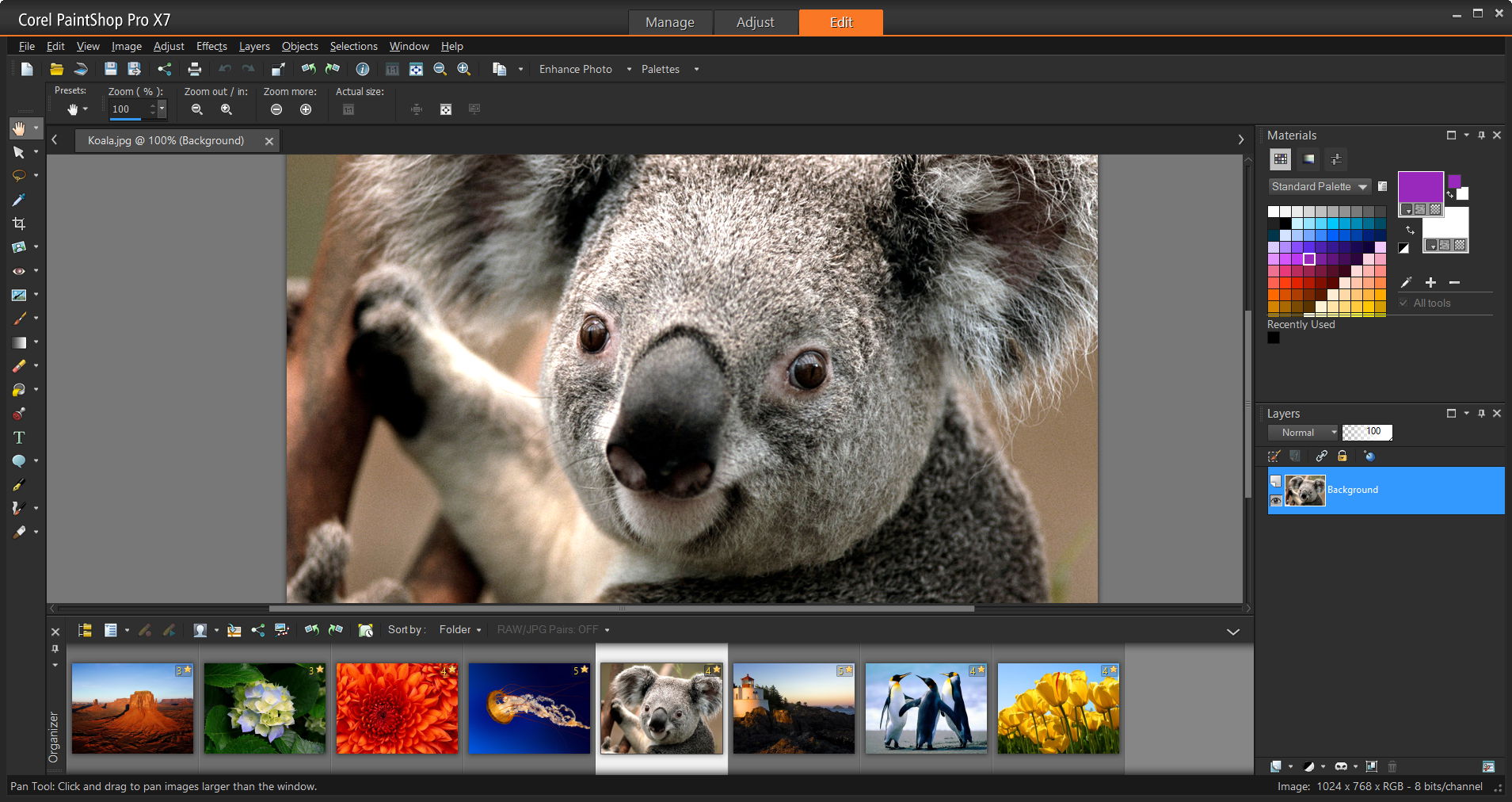Viewport: 1512px width, 802px height.
Task: Open the Standard Palette dropdown
Action: pyautogui.click(x=1319, y=186)
